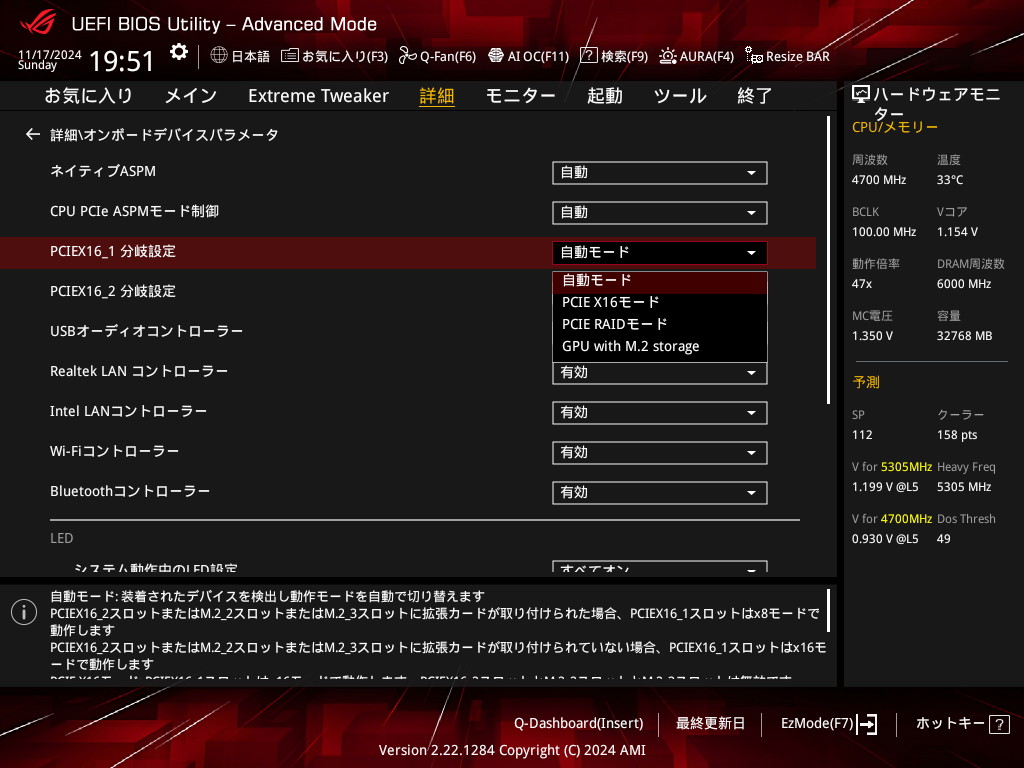This screenshot has height=768, width=1024.
Task: Click the Version 2.22.1284 copyright text
Action: point(512,750)
